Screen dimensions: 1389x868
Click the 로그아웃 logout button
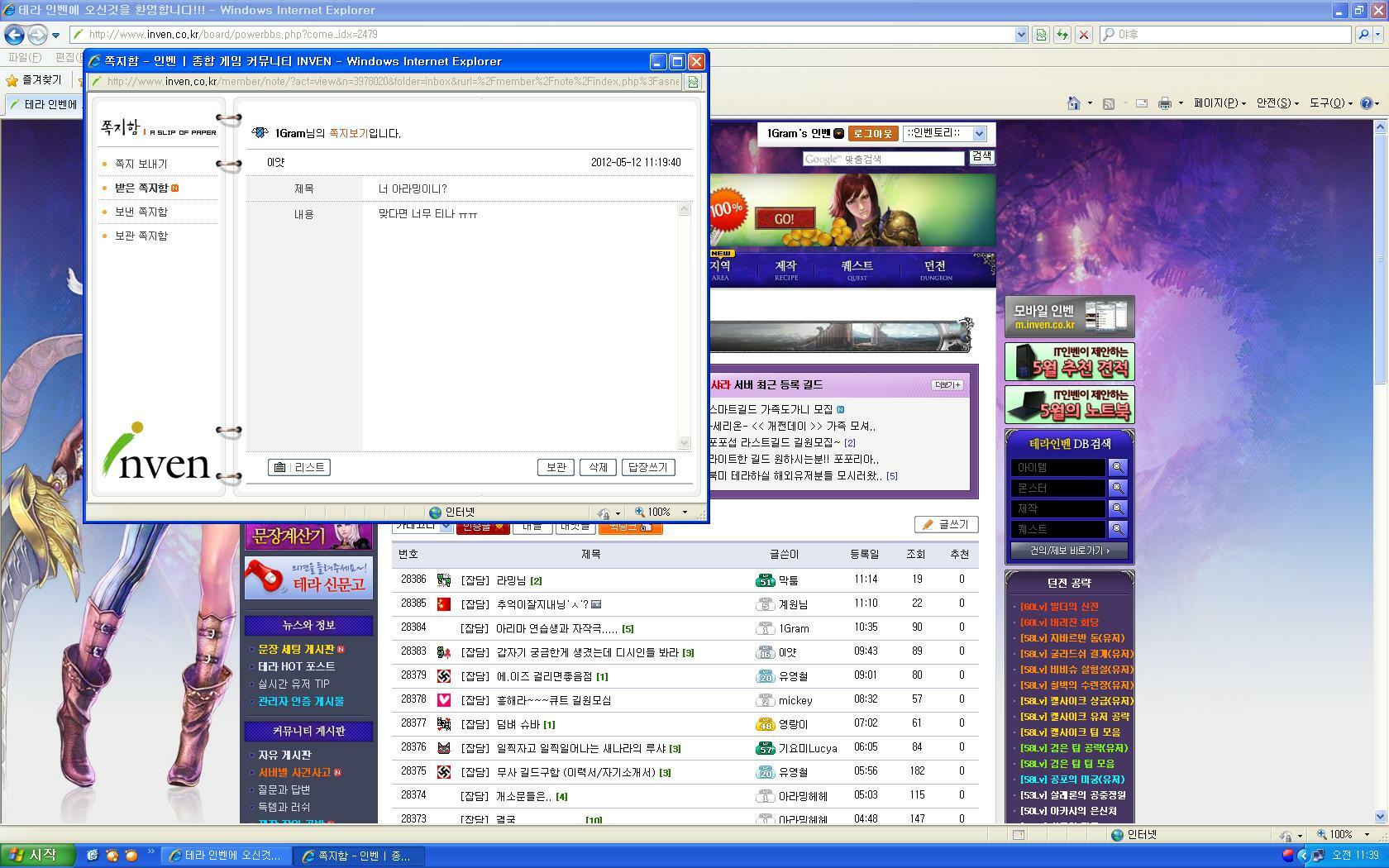872,134
